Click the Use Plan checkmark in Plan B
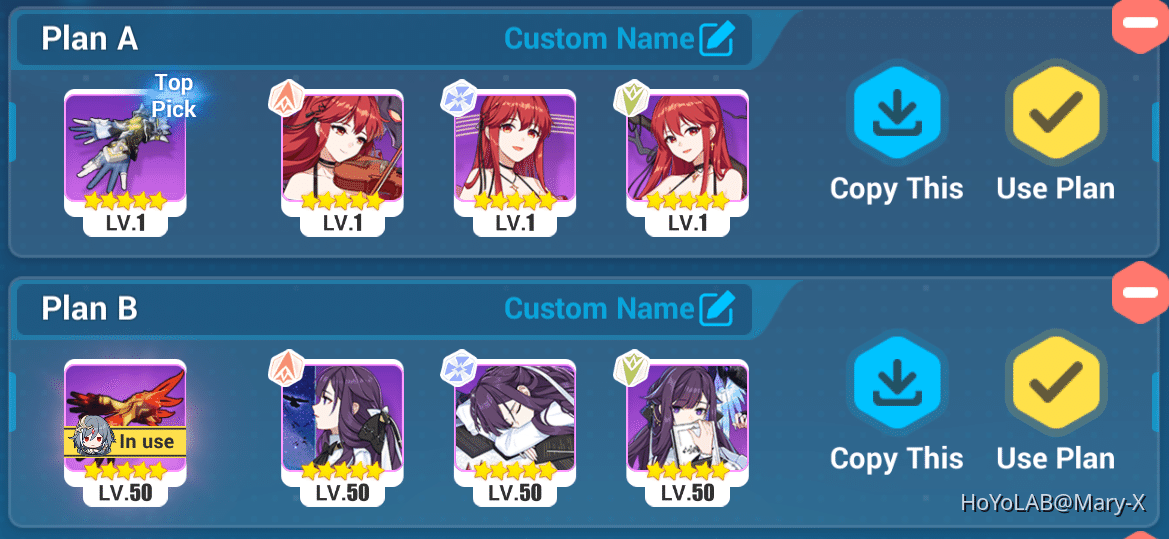 [x=1056, y=385]
